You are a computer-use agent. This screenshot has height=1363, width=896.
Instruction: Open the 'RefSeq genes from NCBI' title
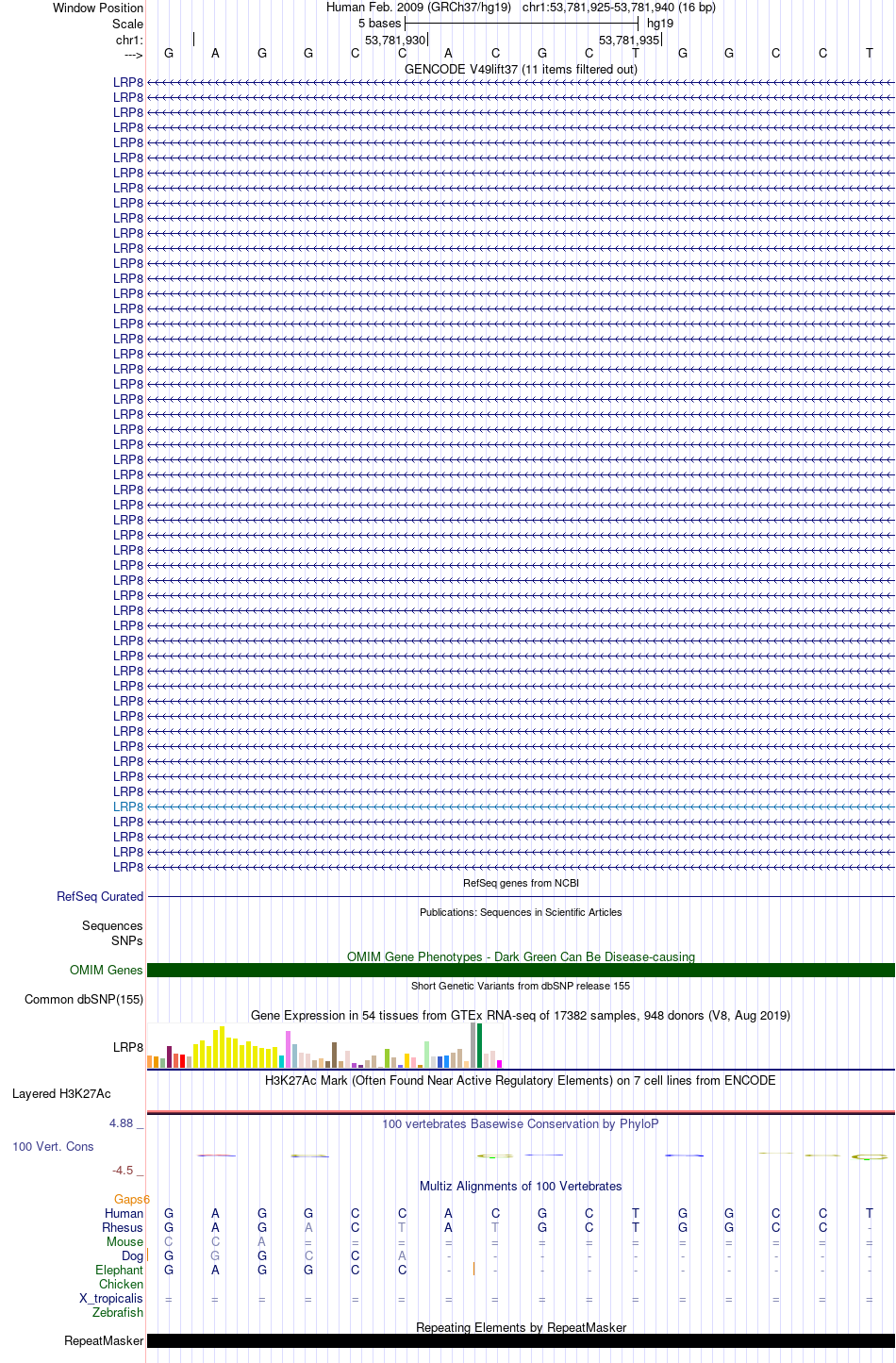[521, 883]
